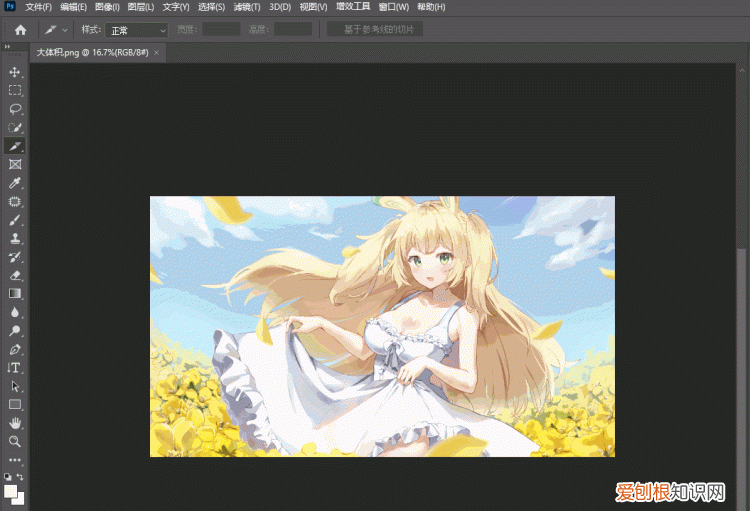Click the Home button in options bar
The image size is (750, 511).
[x=20, y=30]
